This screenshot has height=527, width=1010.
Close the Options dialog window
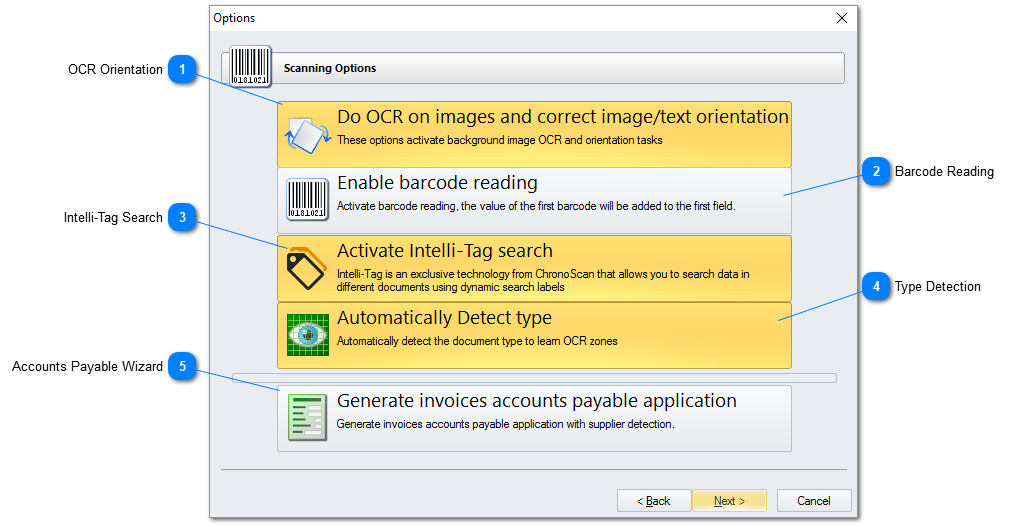pos(841,18)
